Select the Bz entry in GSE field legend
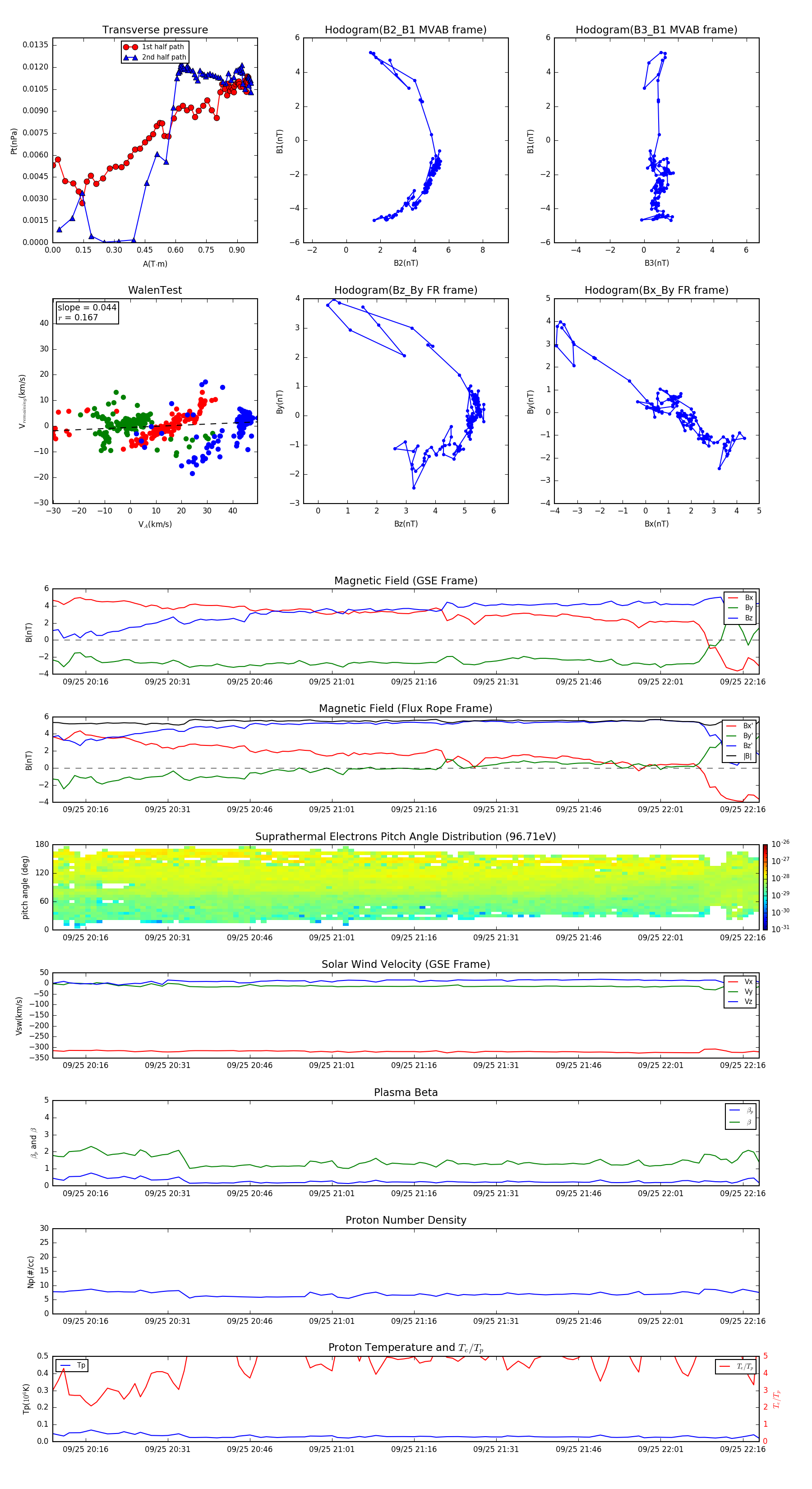The width and height of the screenshot is (812, 1489). pos(740,618)
